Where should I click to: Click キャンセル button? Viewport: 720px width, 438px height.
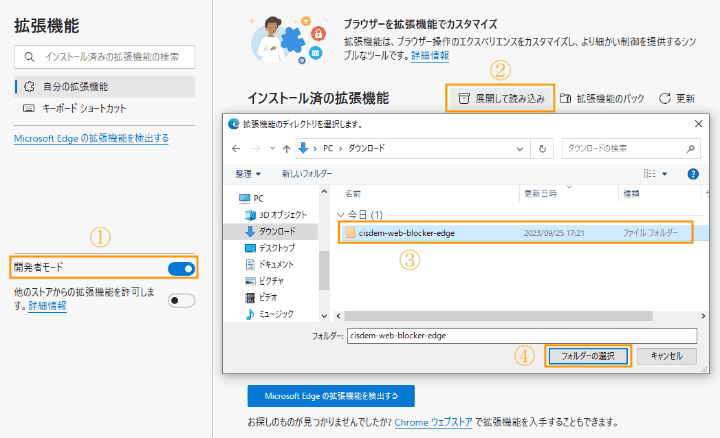tap(667, 356)
